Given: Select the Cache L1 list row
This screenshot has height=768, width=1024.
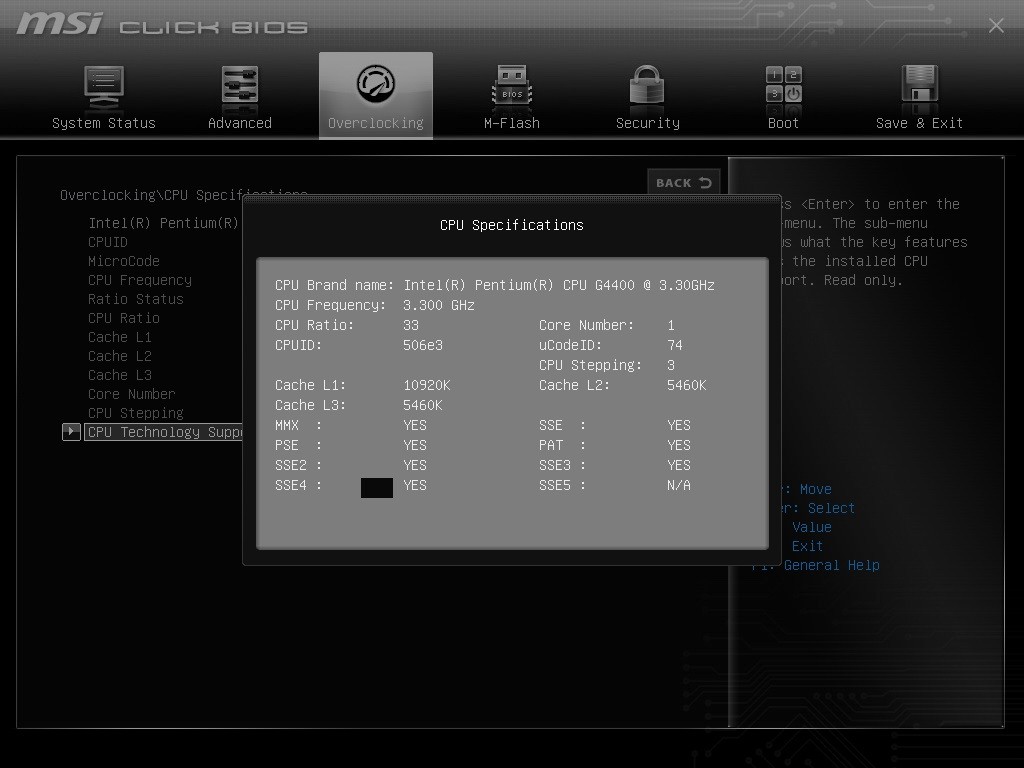Looking at the screenshot, I should (x=120, y=336).
